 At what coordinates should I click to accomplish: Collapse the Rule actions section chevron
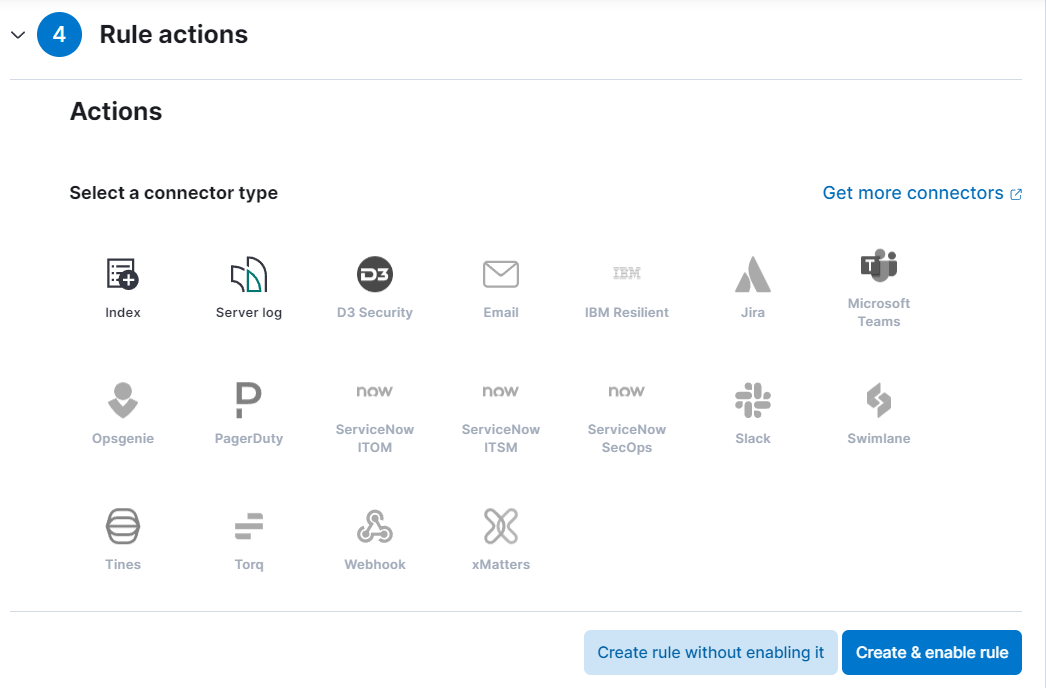tap(18, 35)
